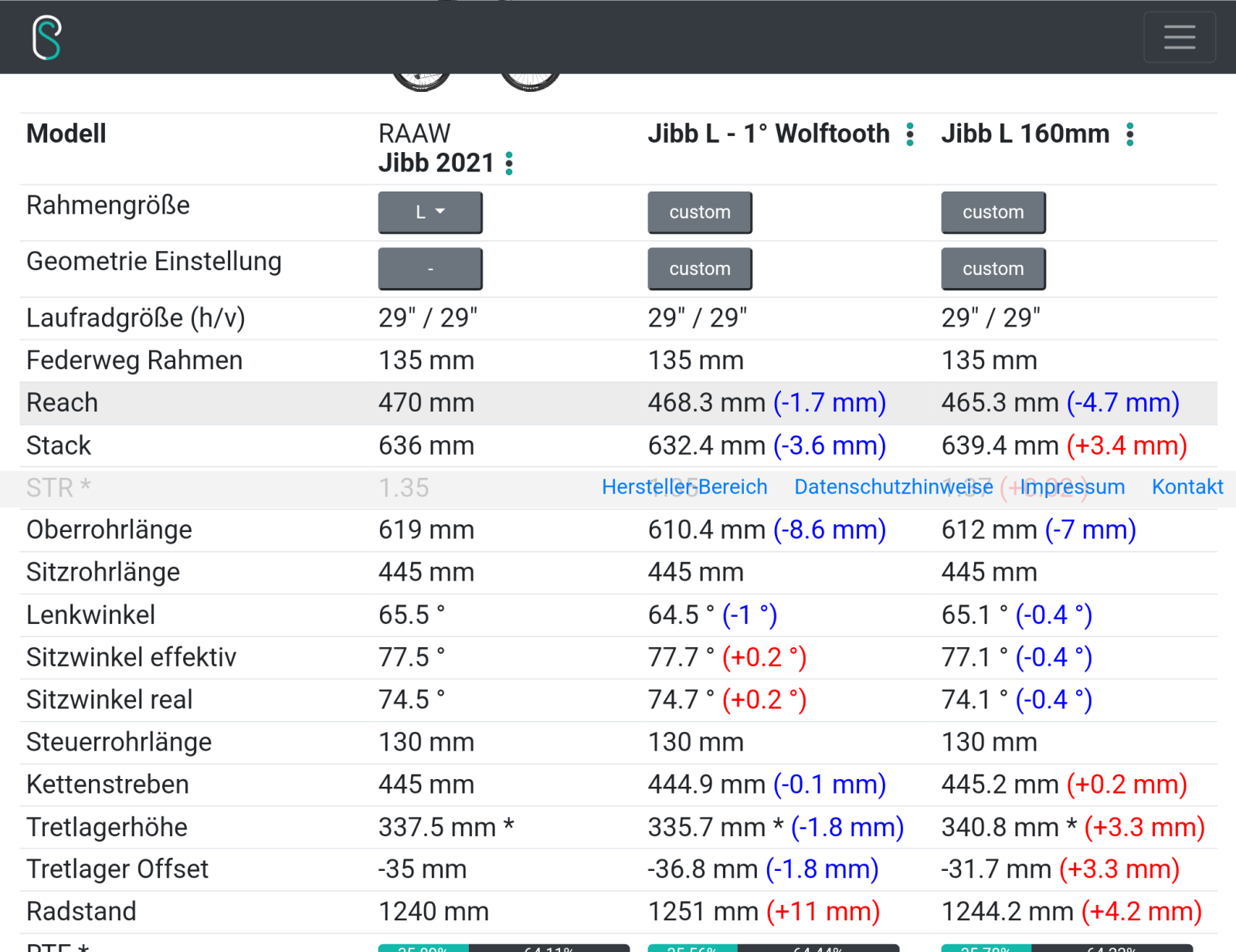Click custom geometry setting for Jibb L 160mm
The image size is (1236, 952).
coord(993,269)
